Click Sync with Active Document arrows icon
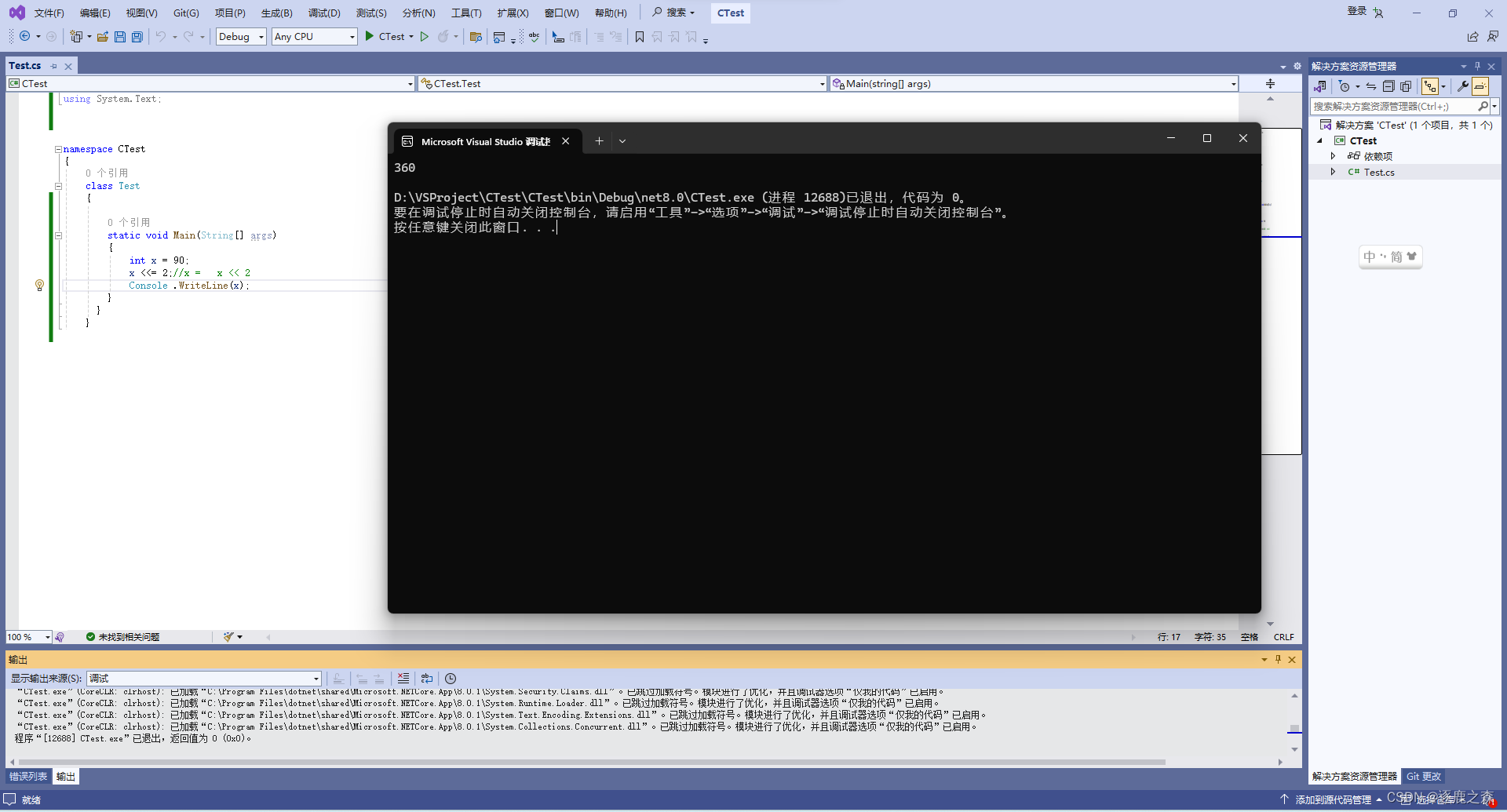 click(1371, 86)
